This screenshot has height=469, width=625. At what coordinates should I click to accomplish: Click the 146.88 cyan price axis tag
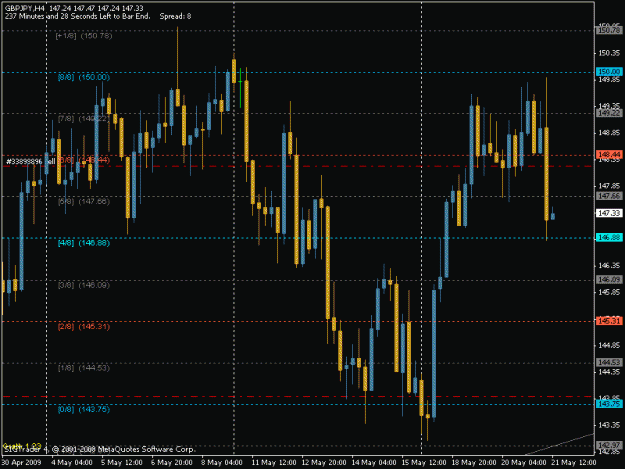[609, 237]
